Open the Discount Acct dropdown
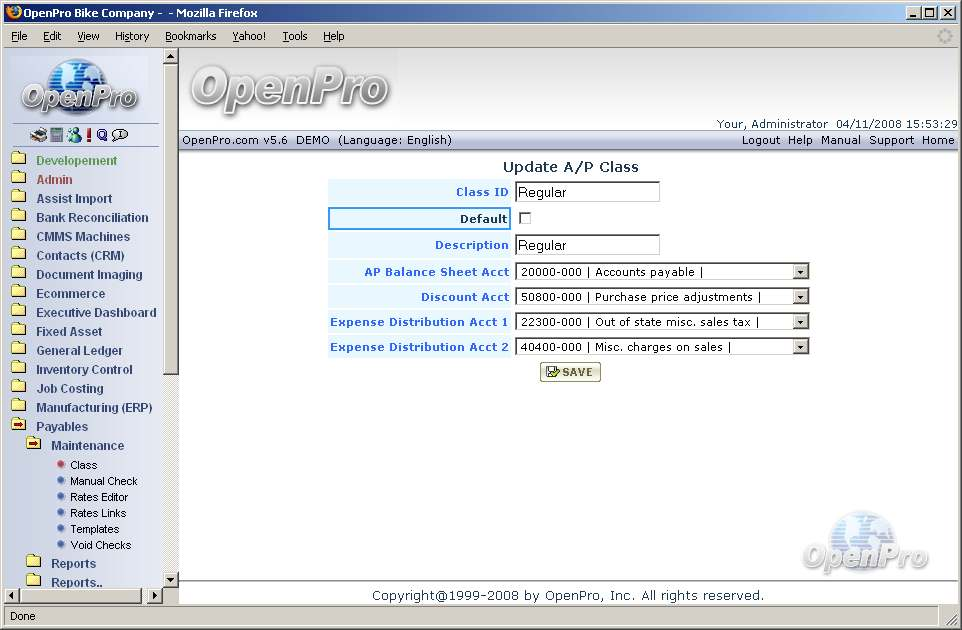Viewport: 962px width, 630px height. tap(800, 297)
